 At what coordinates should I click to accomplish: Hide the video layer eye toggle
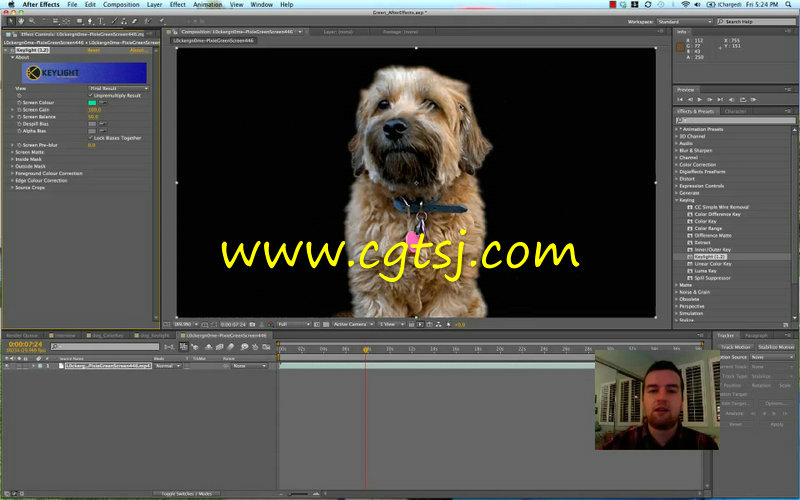(x=7, y=366)
